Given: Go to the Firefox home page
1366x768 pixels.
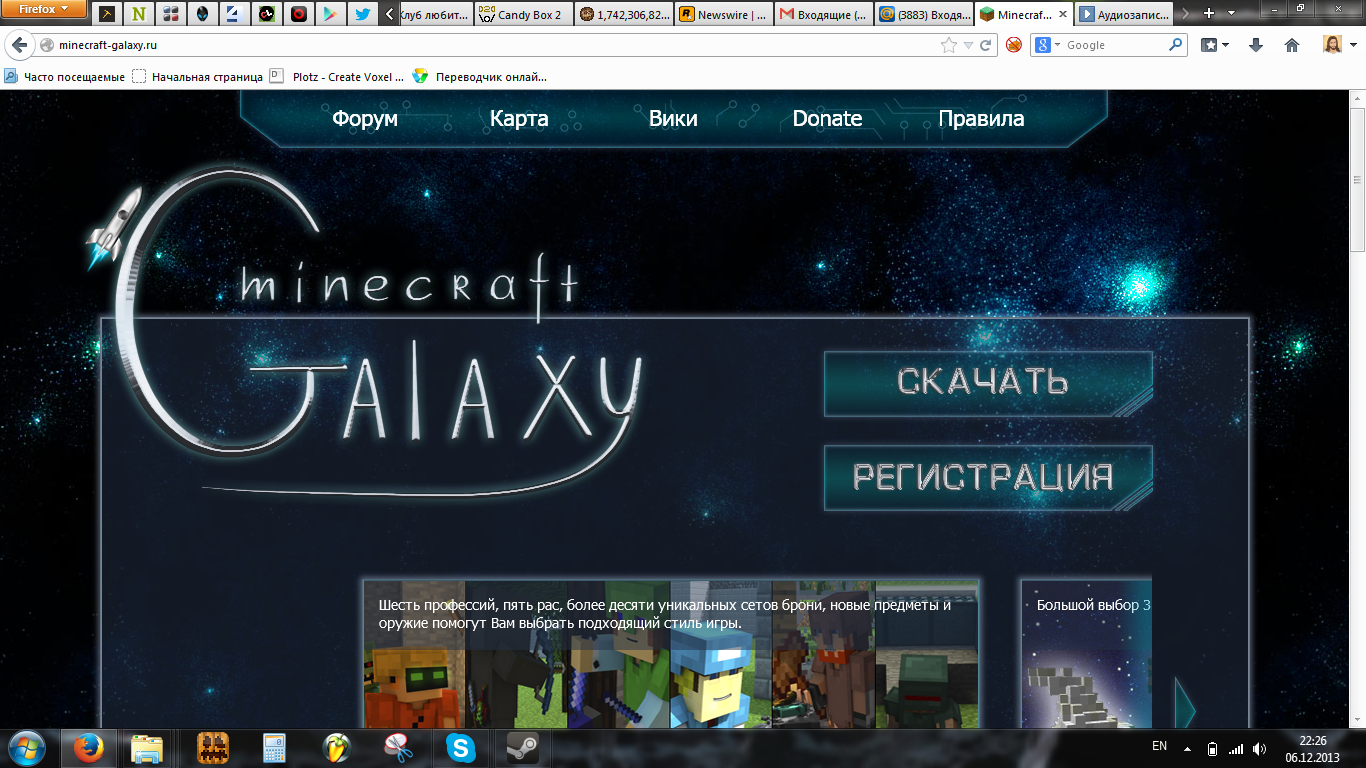Looking at the screenshot, I should coord(1292,45).
